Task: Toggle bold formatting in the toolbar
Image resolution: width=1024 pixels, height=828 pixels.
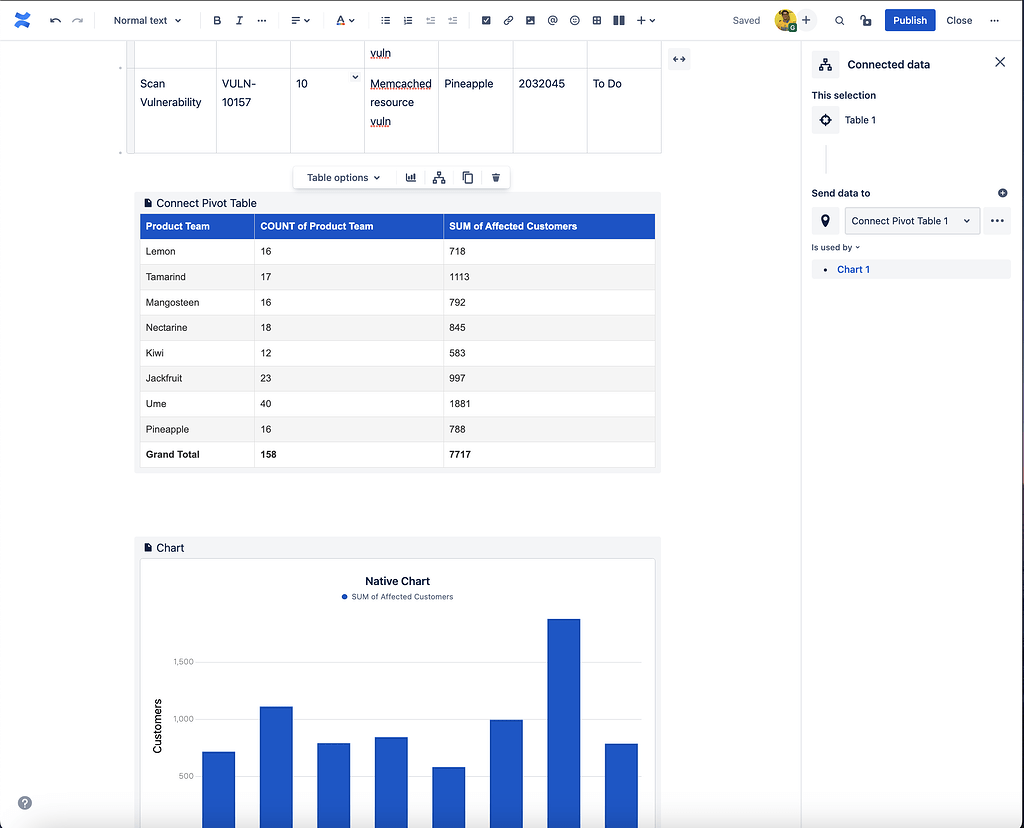Action: click(217, 20)
